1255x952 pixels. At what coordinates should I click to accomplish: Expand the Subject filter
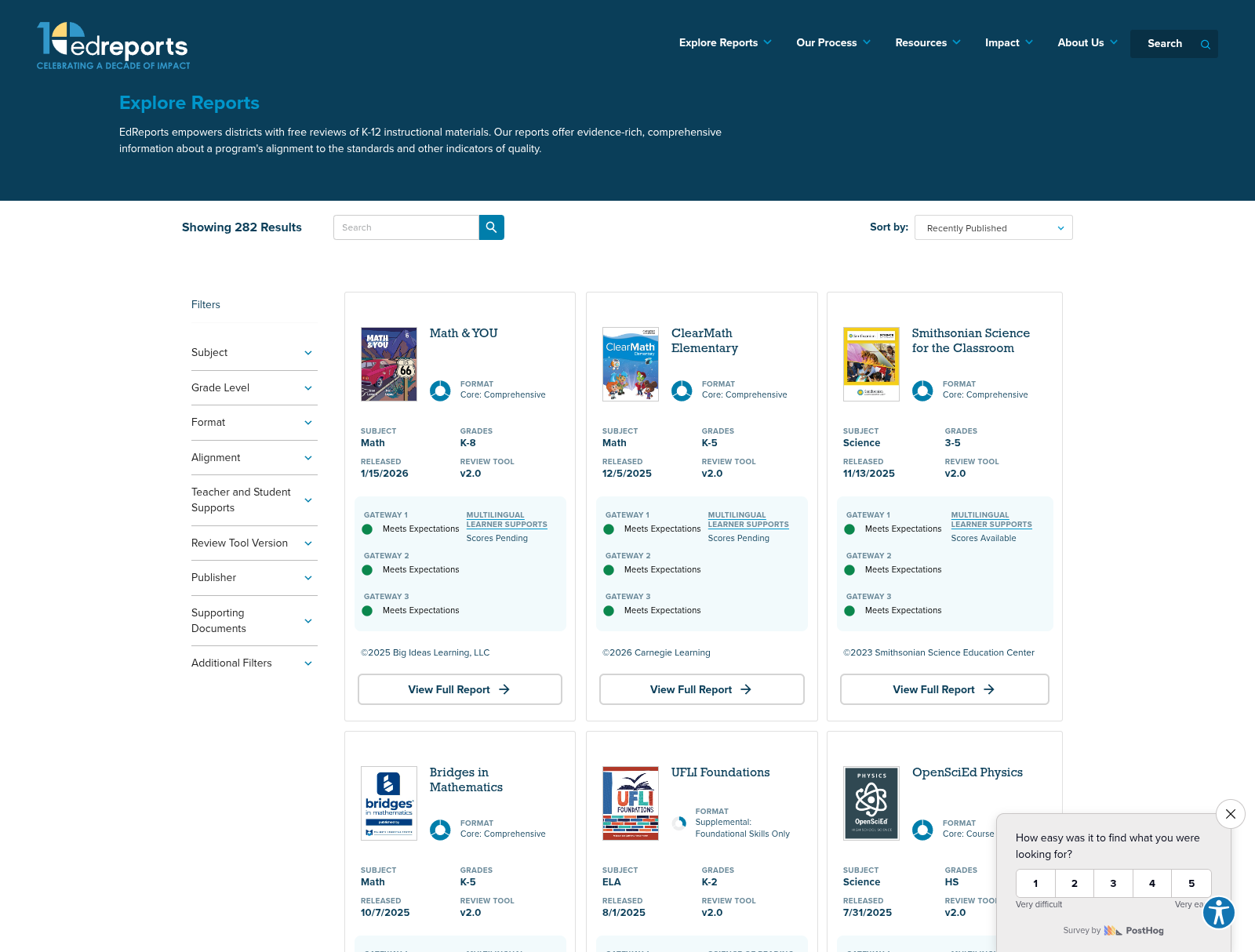point(253,352)
